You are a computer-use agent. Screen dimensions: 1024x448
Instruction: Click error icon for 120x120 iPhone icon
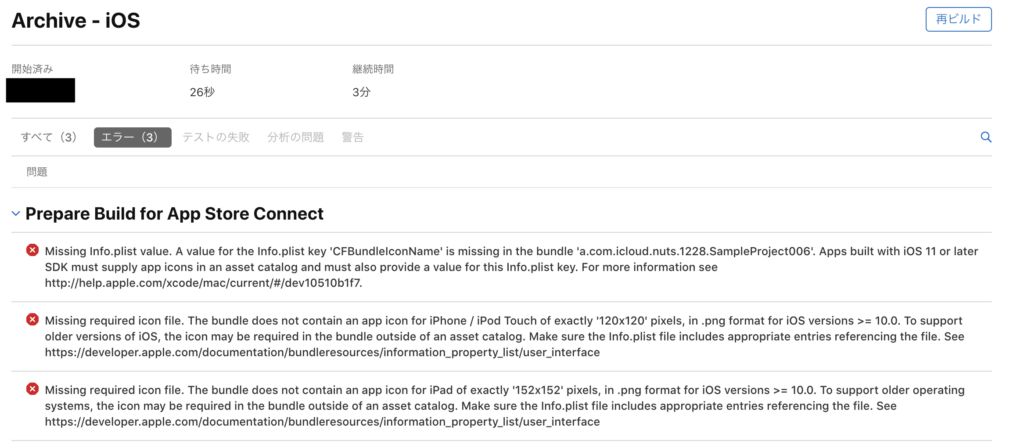pyautogui.click(x=33, y=318)
